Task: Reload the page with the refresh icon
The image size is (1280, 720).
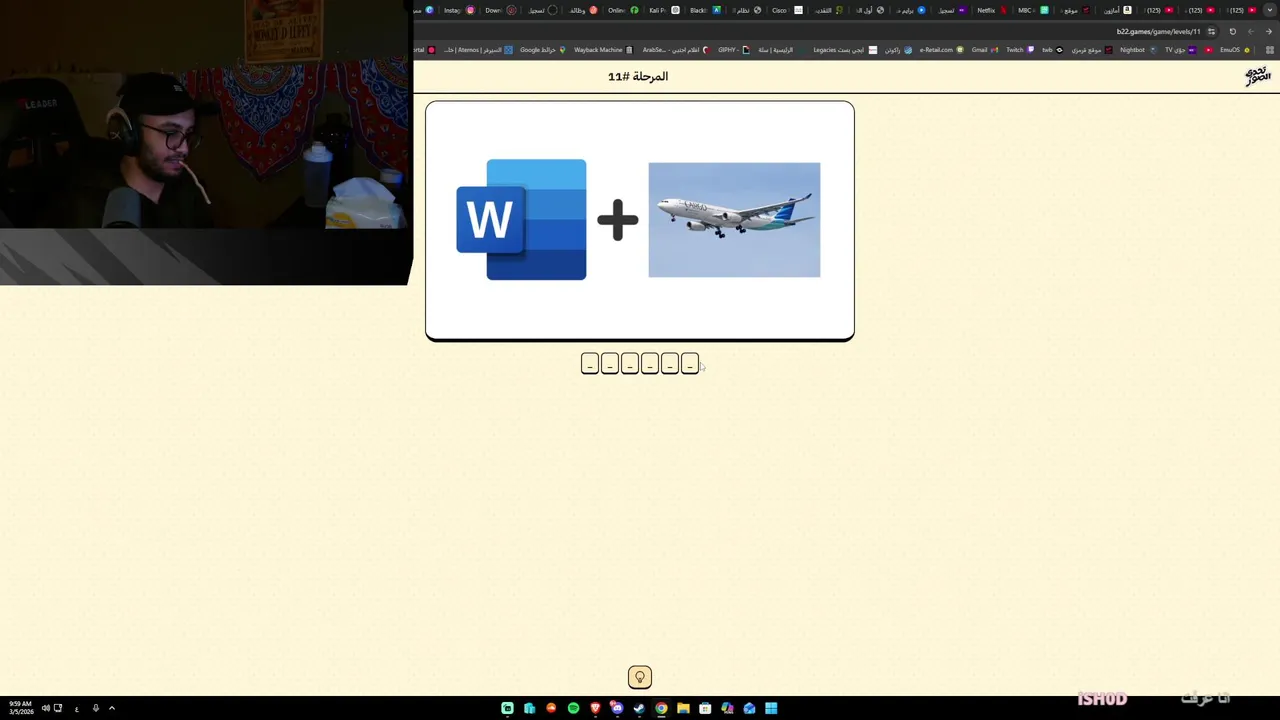Action: (x=1233, y=31)
